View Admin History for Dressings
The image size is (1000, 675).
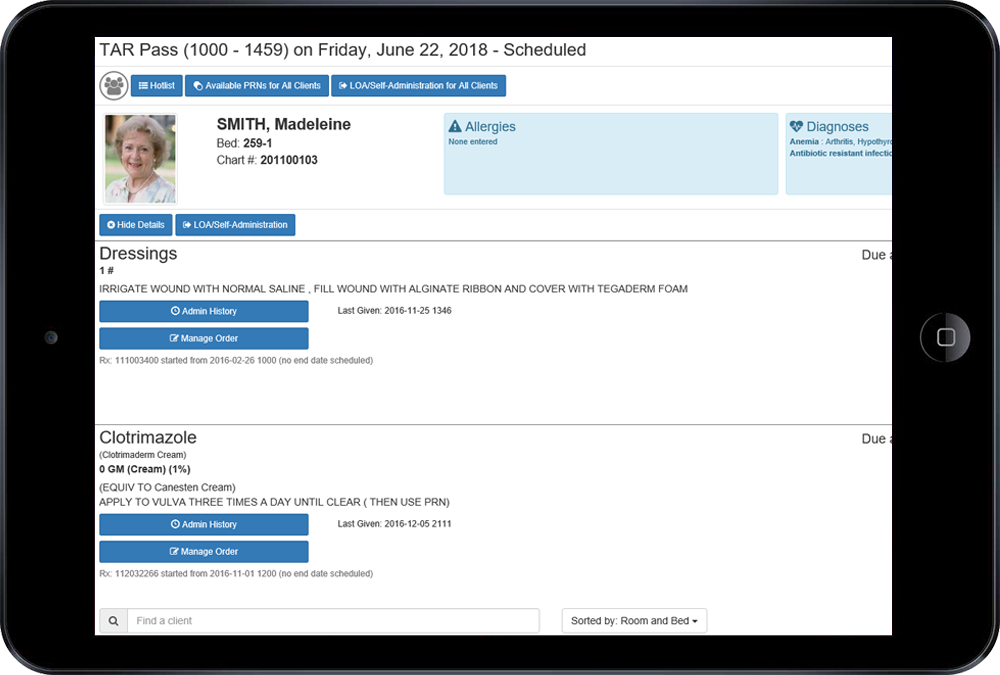[204, 311]
